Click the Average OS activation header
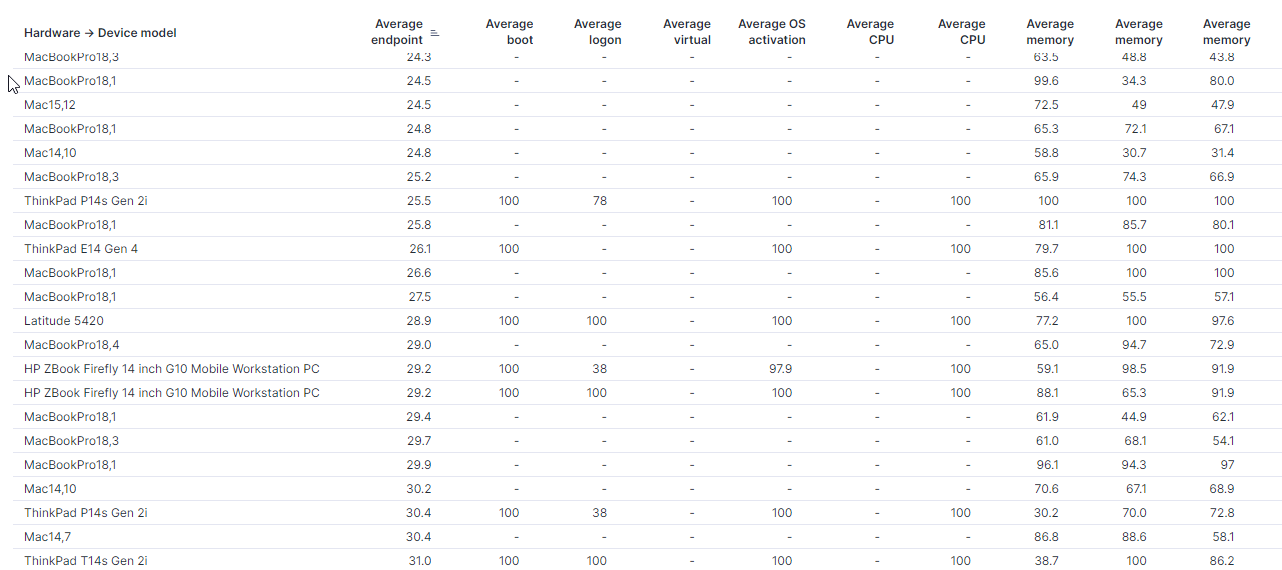1282x570 pixels. pos(771,32)
